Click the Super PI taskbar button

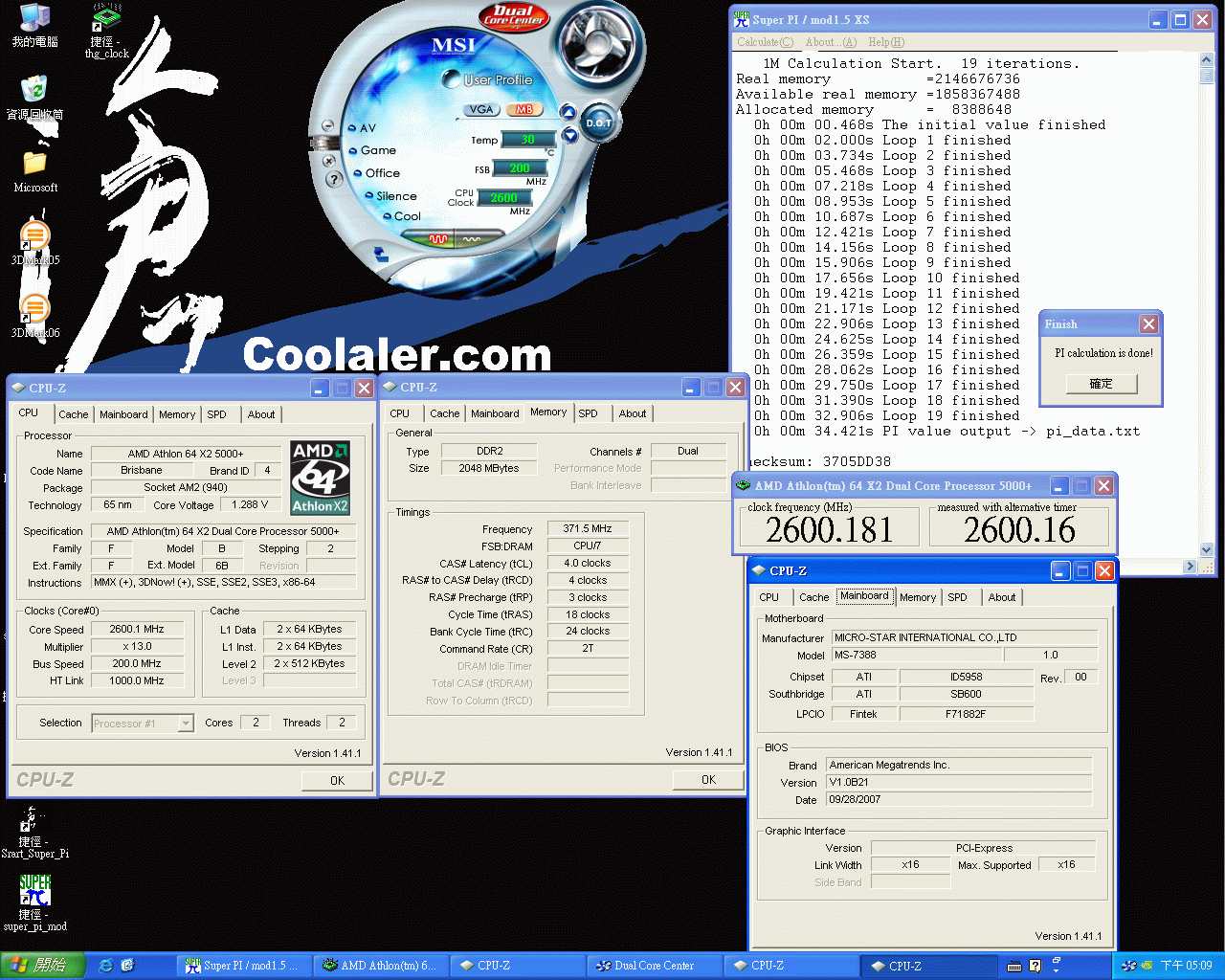point(243,966)
